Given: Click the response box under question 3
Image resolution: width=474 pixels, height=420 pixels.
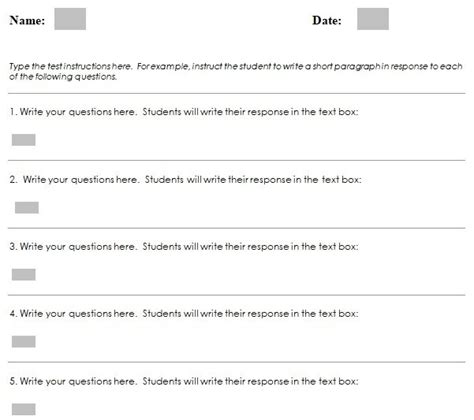Looking at the screenshot, I should tap(24, 274).
